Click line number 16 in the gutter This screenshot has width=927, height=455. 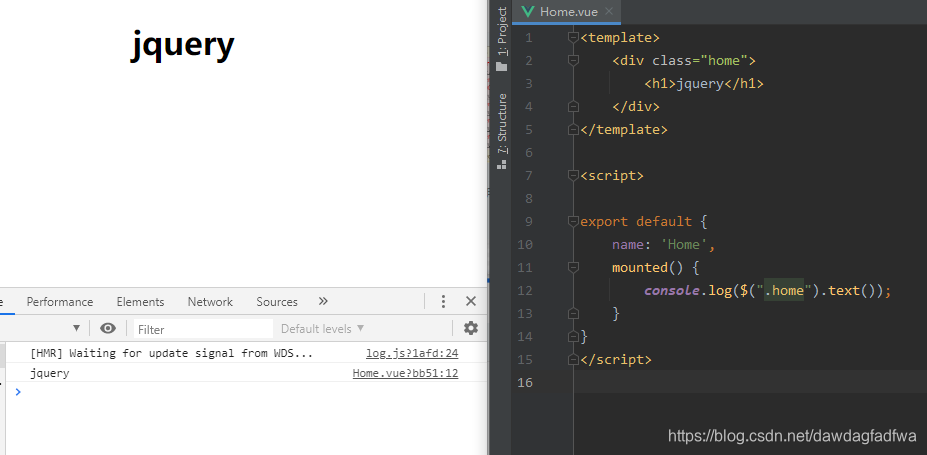click(x=524, y=382)
